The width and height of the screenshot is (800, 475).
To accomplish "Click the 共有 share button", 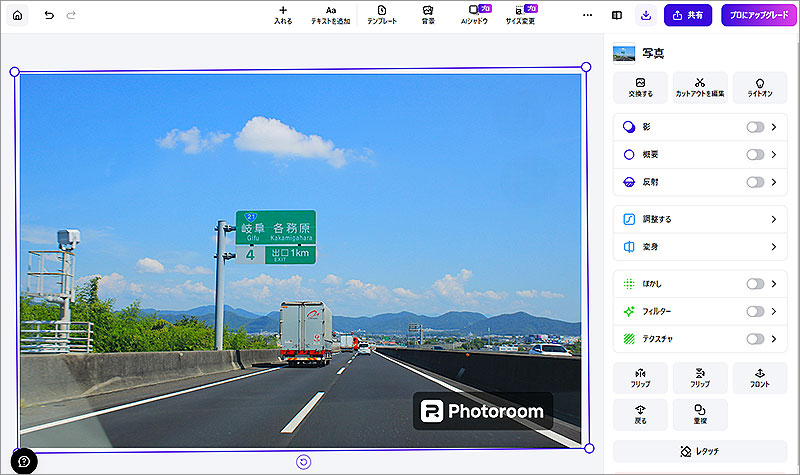I will [x=688, y=15].
